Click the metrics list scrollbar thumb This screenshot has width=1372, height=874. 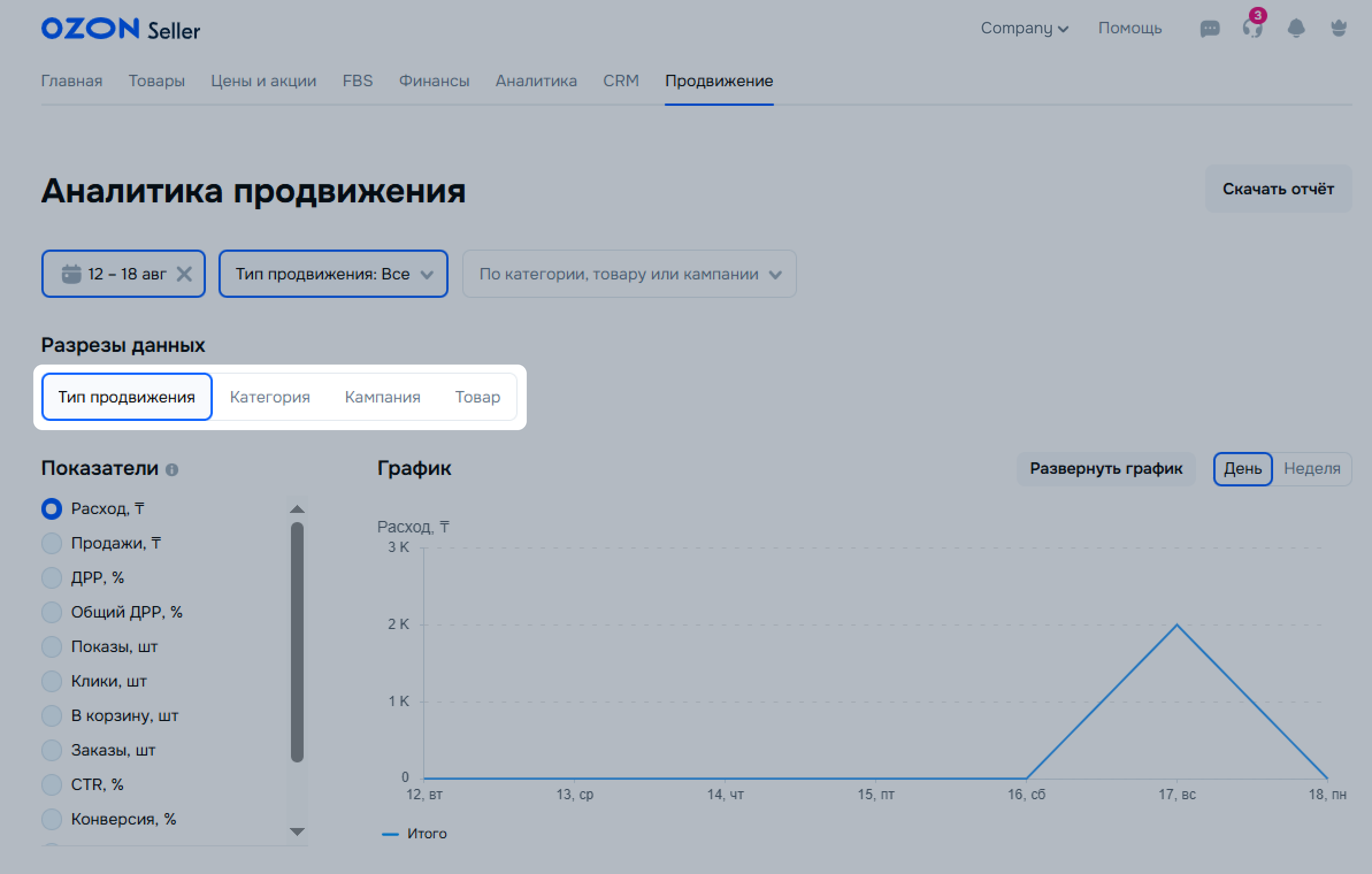click(x=297, y=642)
